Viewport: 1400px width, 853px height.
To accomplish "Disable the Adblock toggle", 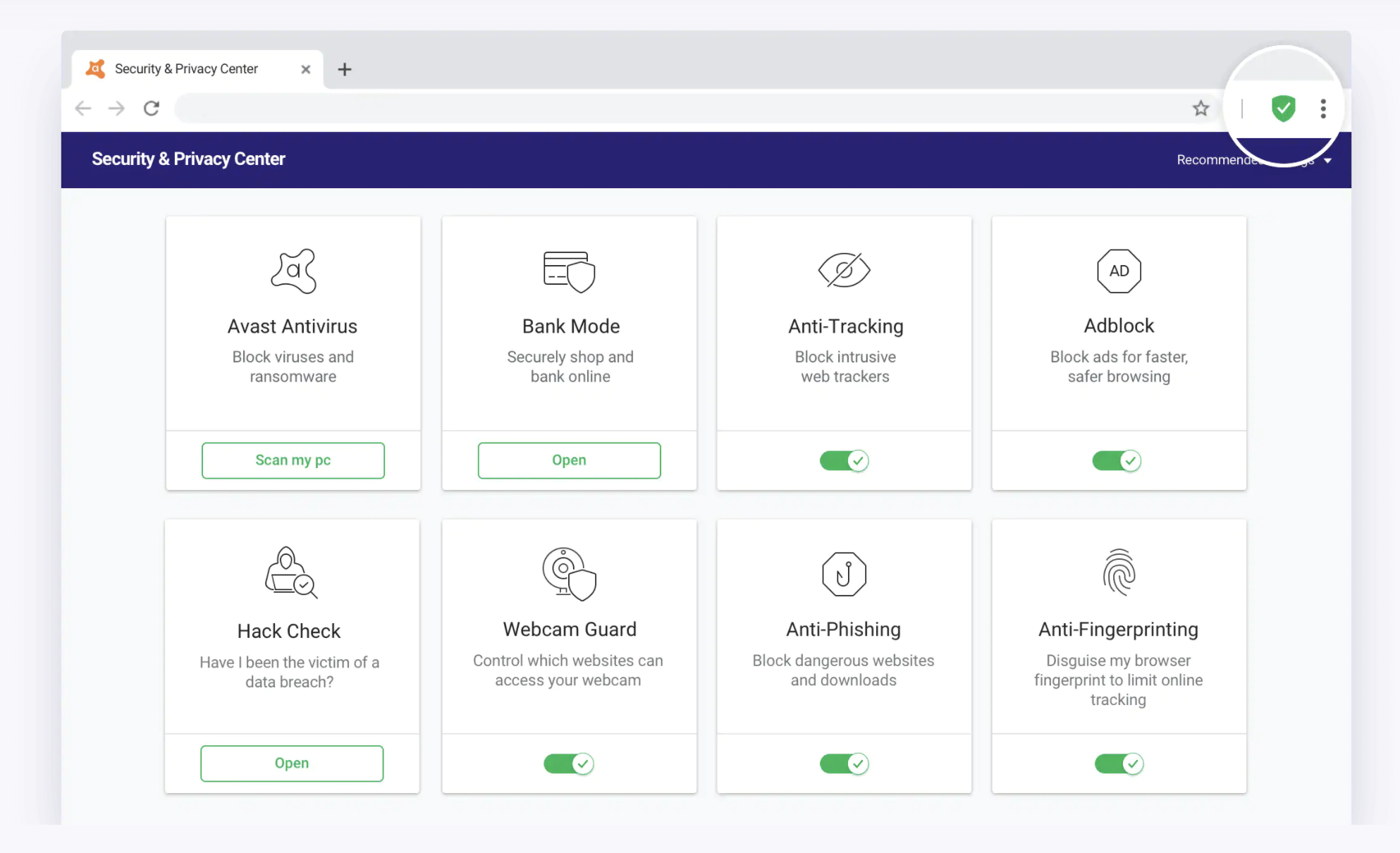I will pyautogui.click(x=1117, y=460).
